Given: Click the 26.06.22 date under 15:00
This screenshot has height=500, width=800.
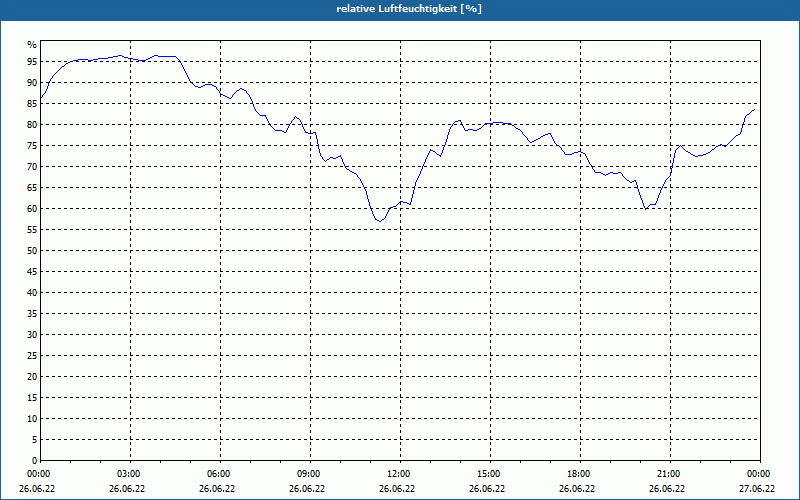Looking at the screenshot, I should pos(487,489).
